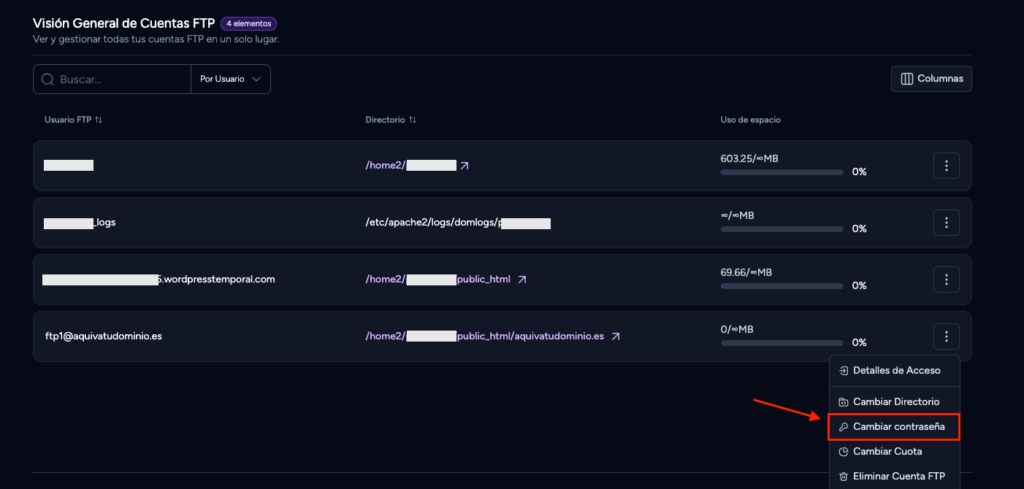Open the /home2/ public_html directory link
The image size is (1024, 489).
pyautogui.click(x=438, y=279)
